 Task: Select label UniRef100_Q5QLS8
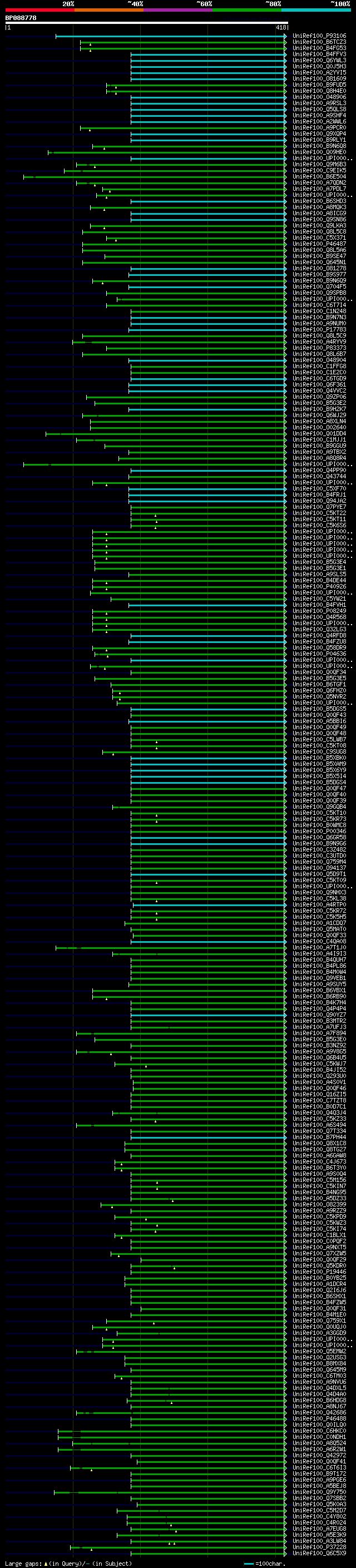click(319, 109)
